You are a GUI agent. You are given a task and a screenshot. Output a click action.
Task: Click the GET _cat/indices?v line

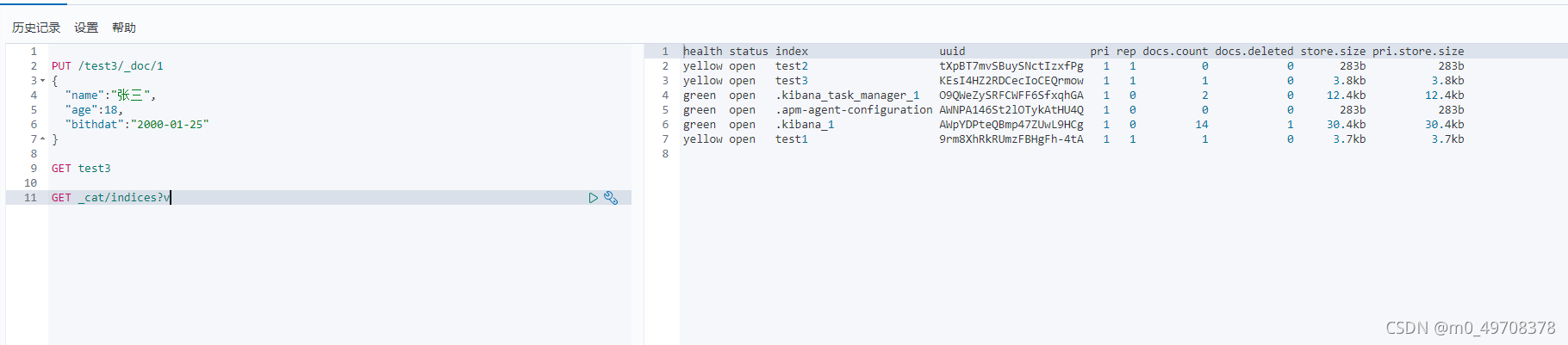[110, 198]
